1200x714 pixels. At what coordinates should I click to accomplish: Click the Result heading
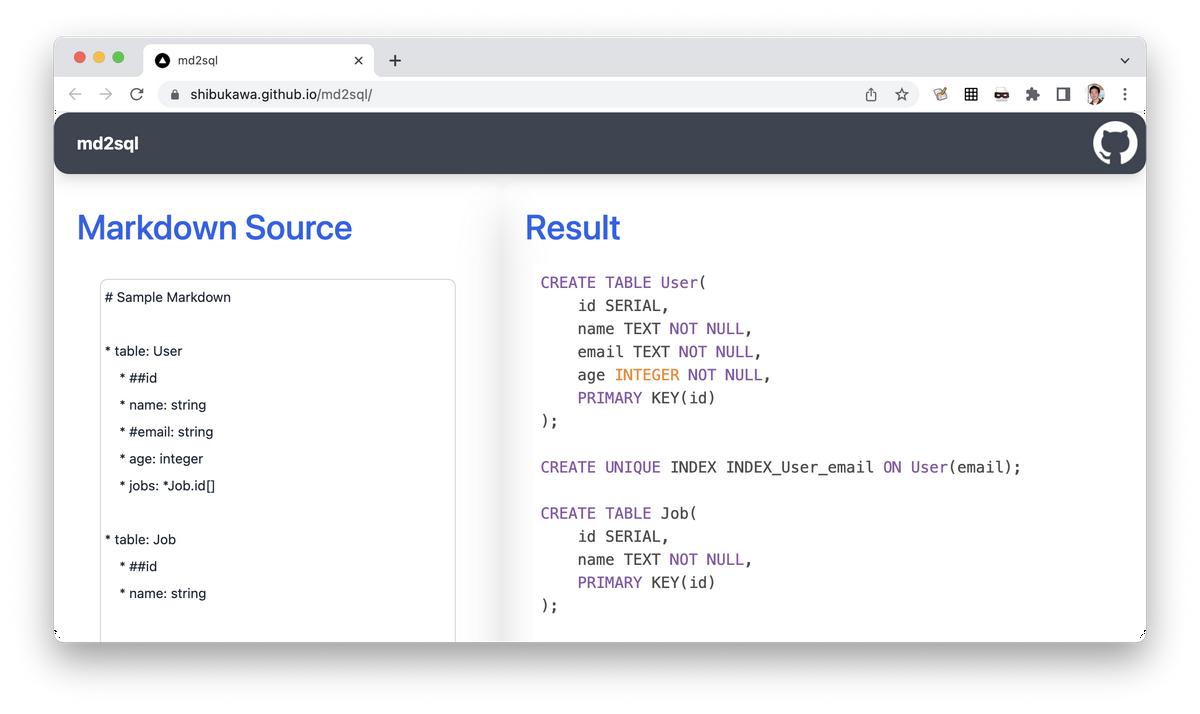pos(573,228)
